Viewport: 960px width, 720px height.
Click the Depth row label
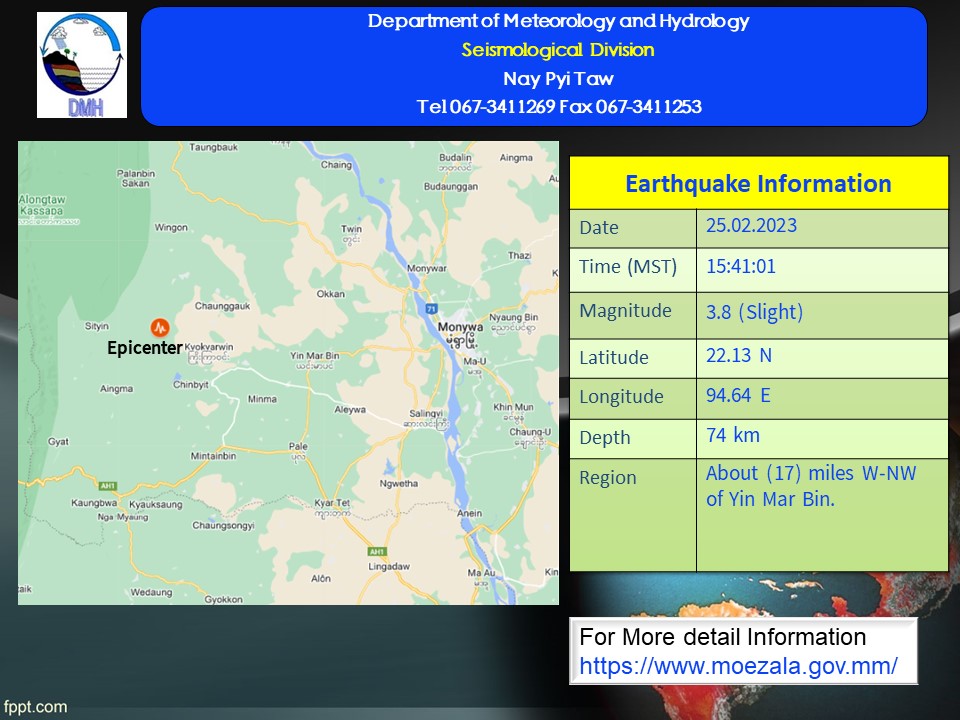point(605,438)
